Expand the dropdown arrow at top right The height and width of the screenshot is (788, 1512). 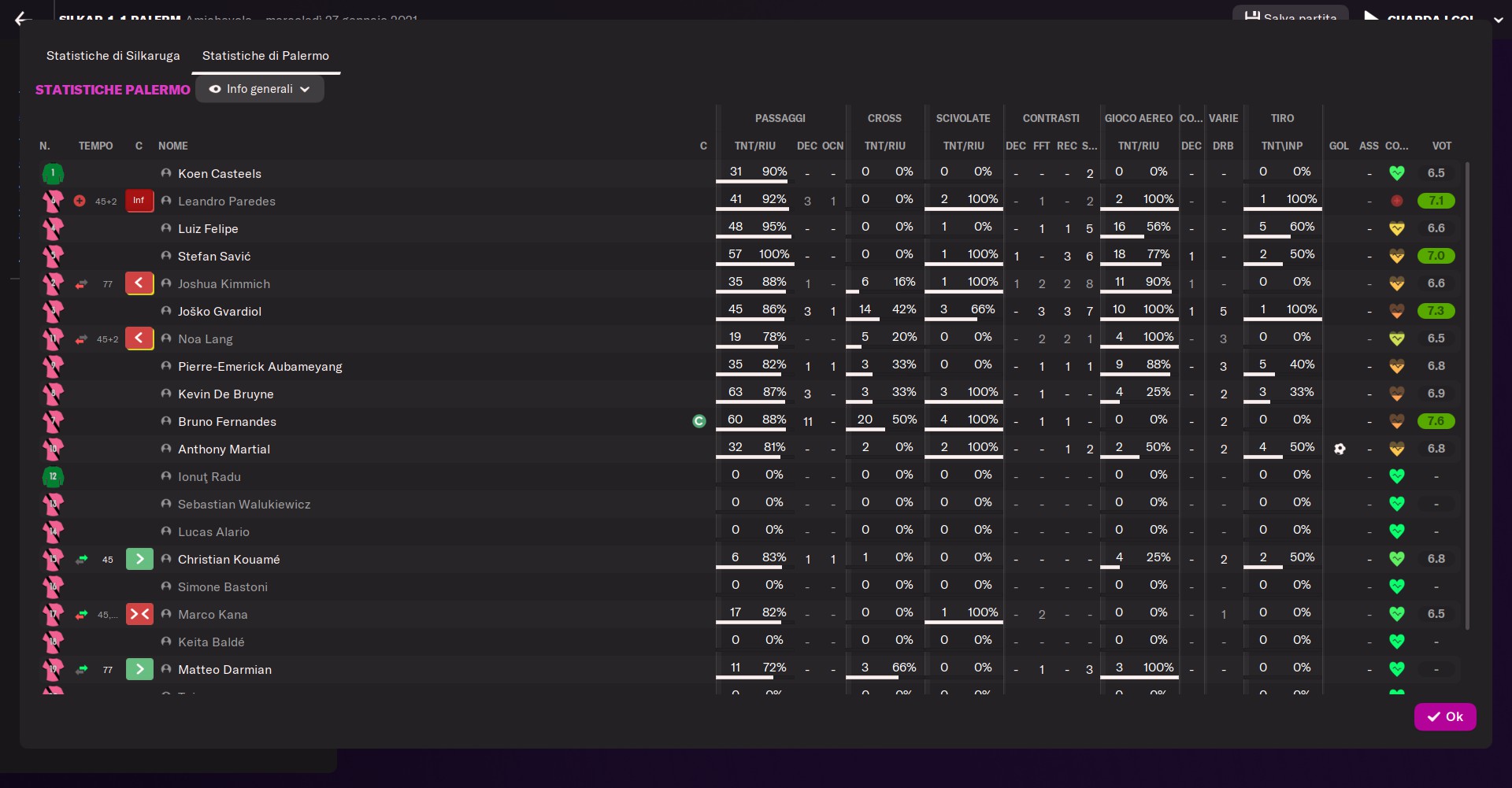[x=1499, y=20]
